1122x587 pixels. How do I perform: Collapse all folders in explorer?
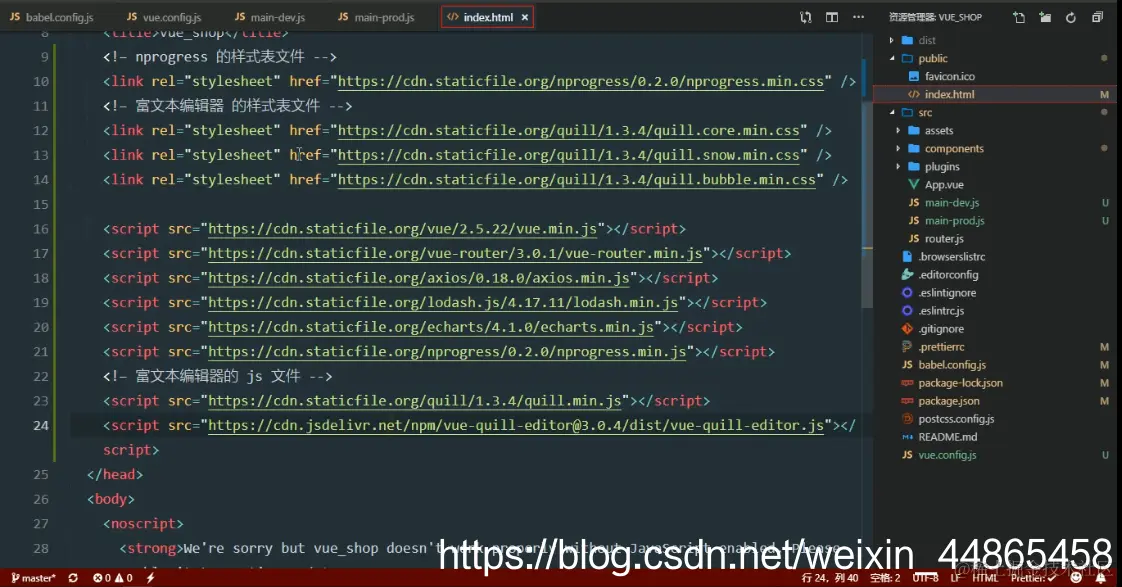tap(1097, 17)
